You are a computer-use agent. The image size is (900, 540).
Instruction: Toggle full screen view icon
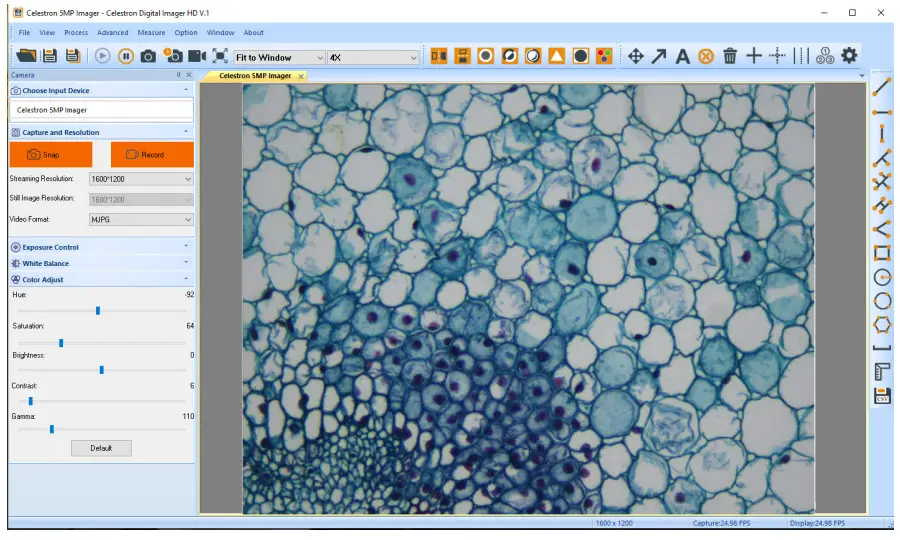coord(220,56)
